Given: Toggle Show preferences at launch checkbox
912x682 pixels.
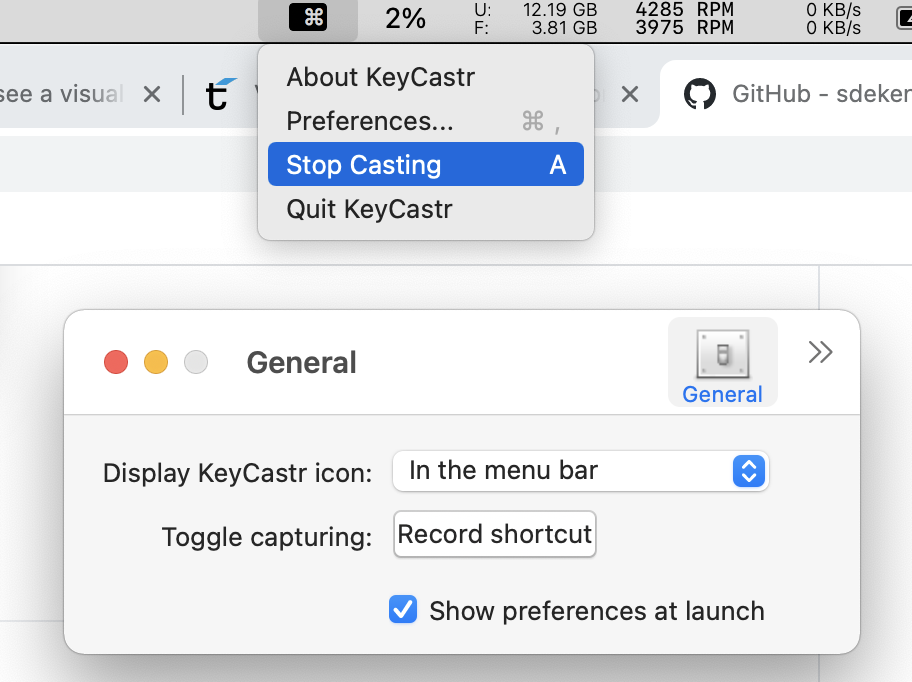Looking at the screenshot, I should coord(402,609).
